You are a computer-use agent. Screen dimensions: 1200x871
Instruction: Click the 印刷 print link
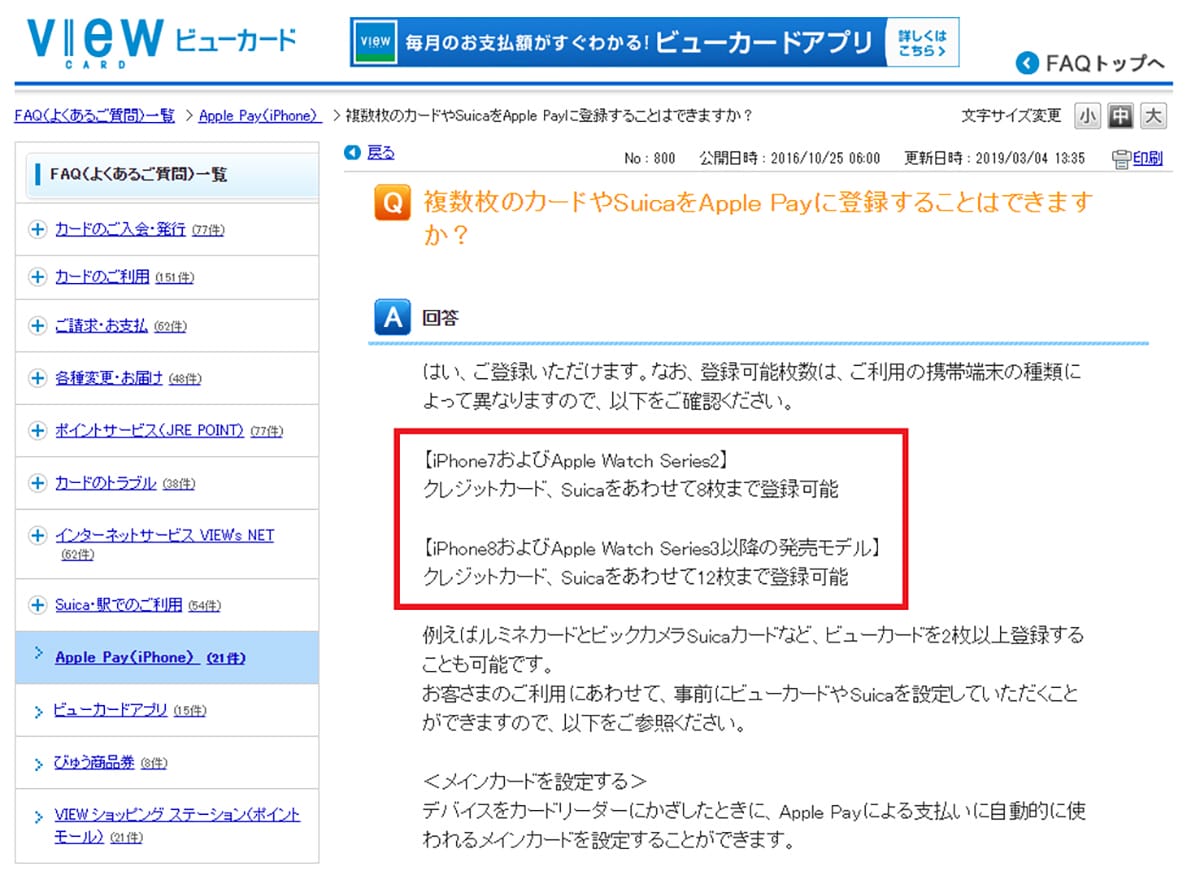point(1148,158)
